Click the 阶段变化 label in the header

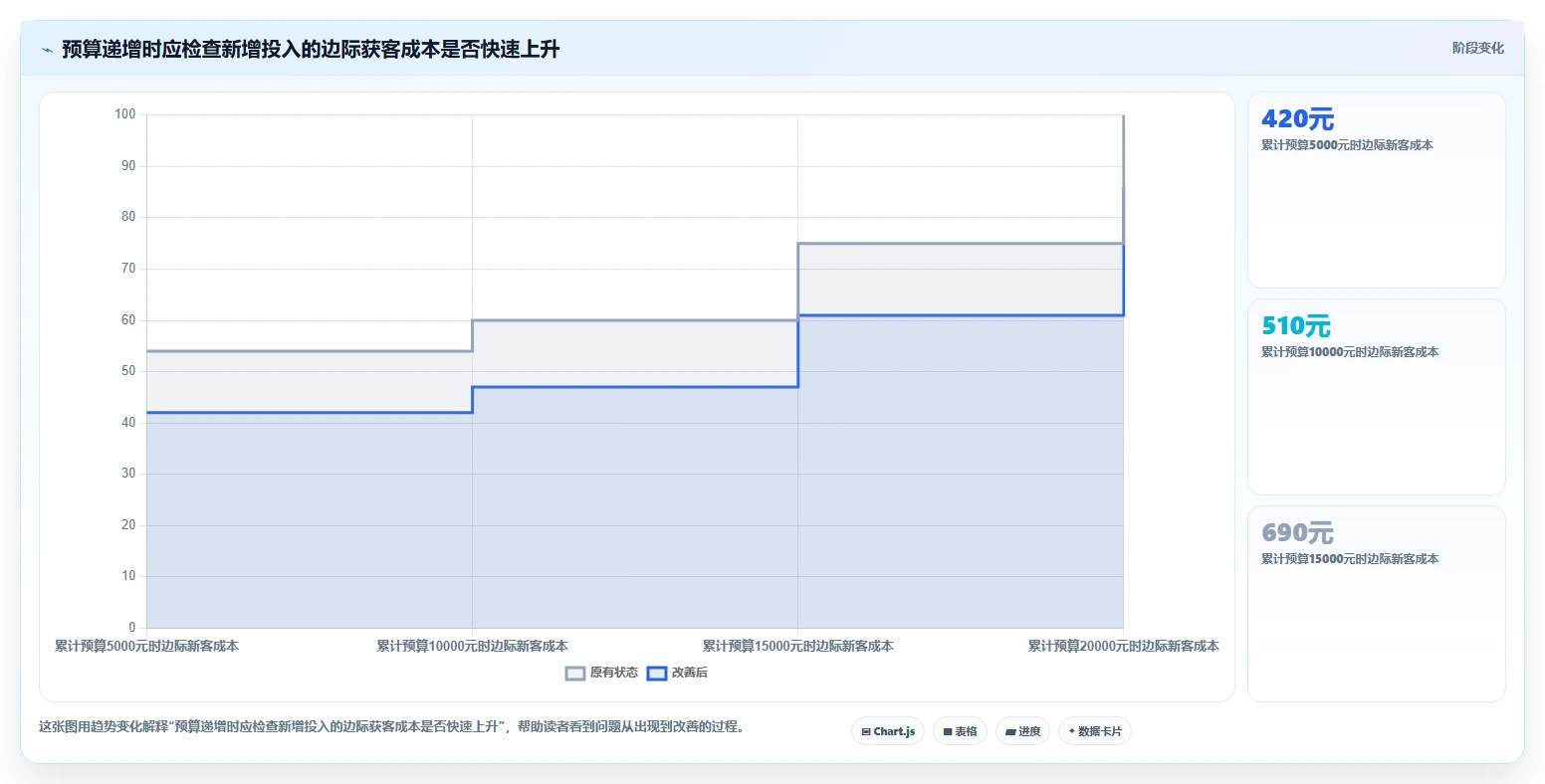1477,48
